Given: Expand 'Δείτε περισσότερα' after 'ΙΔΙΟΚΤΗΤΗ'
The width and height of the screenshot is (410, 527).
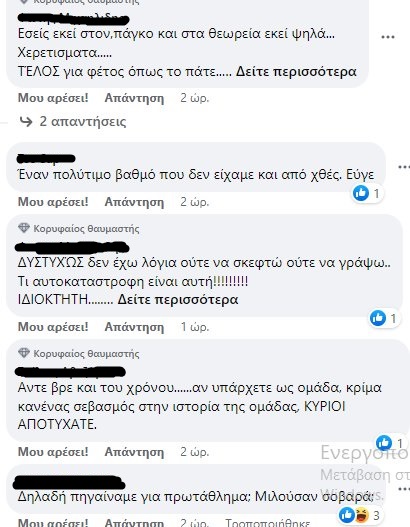Looking at the screenshot, I should [178, 299].
